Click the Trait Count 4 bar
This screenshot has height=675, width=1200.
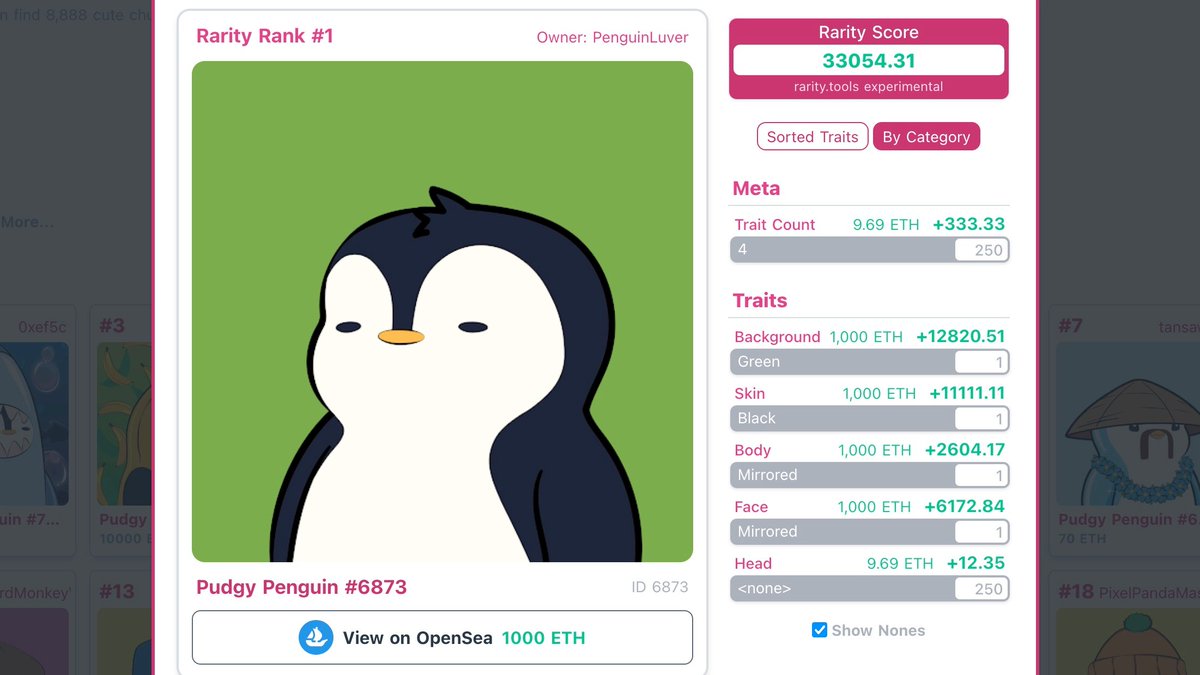(869, 250)
